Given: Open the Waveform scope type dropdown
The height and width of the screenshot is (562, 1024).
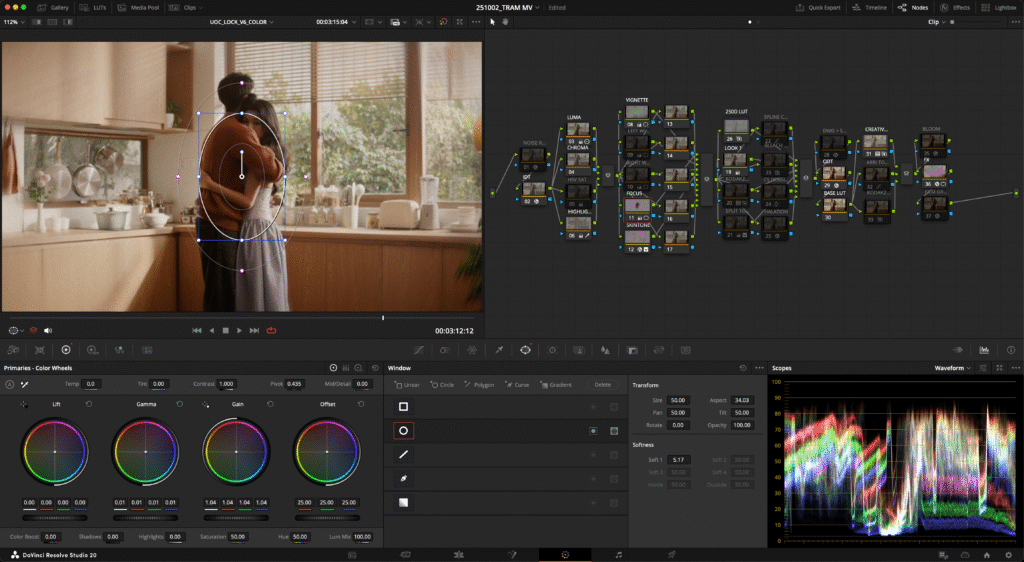Looking at the screenshot, I should (955, 368).
